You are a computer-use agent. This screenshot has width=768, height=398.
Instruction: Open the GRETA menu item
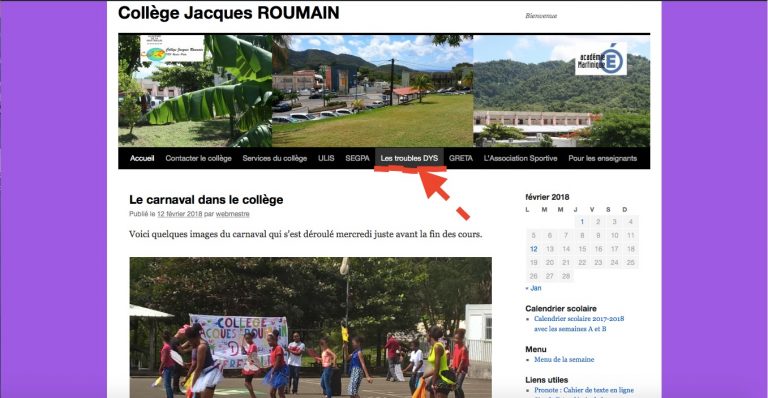[461, 158]
